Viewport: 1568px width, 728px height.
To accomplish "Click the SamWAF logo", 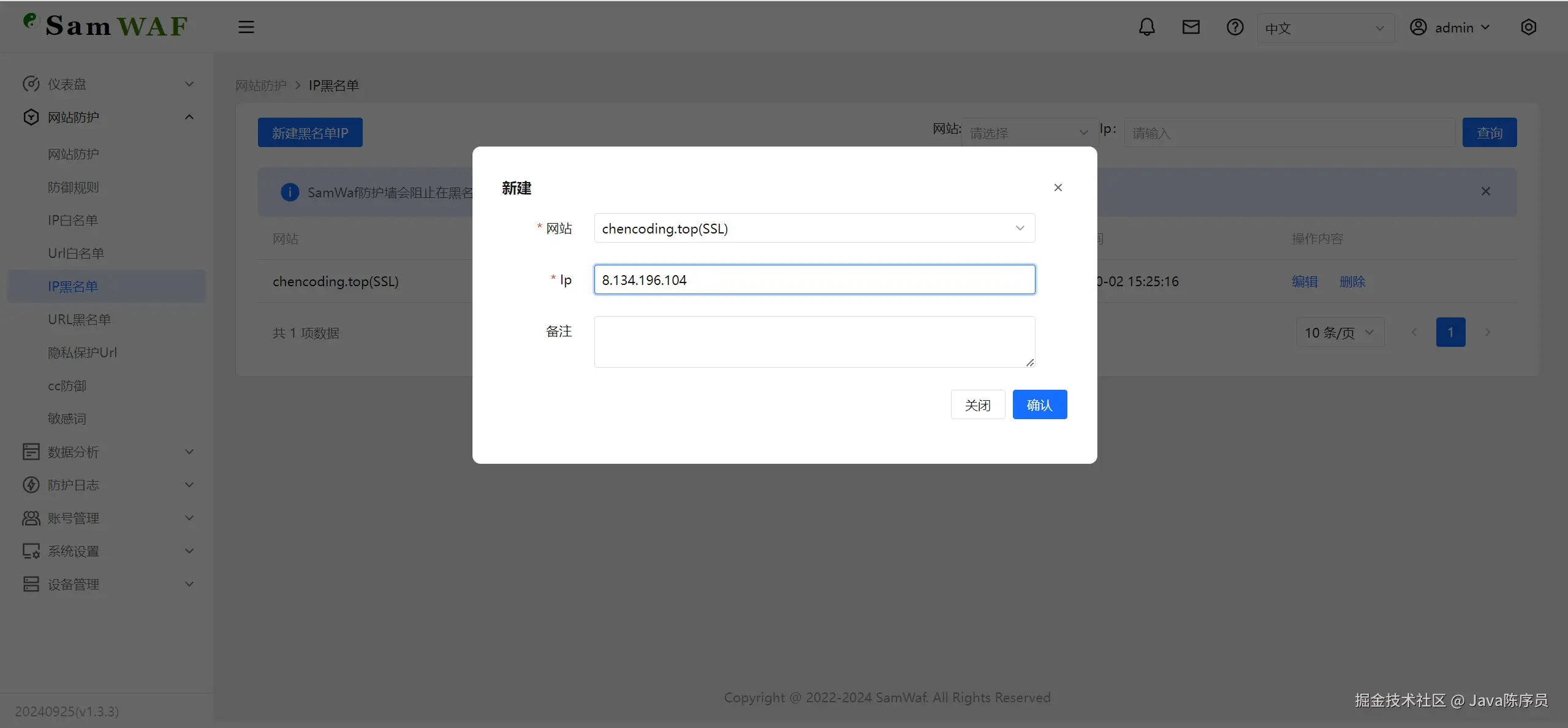I will pos(105,26).
